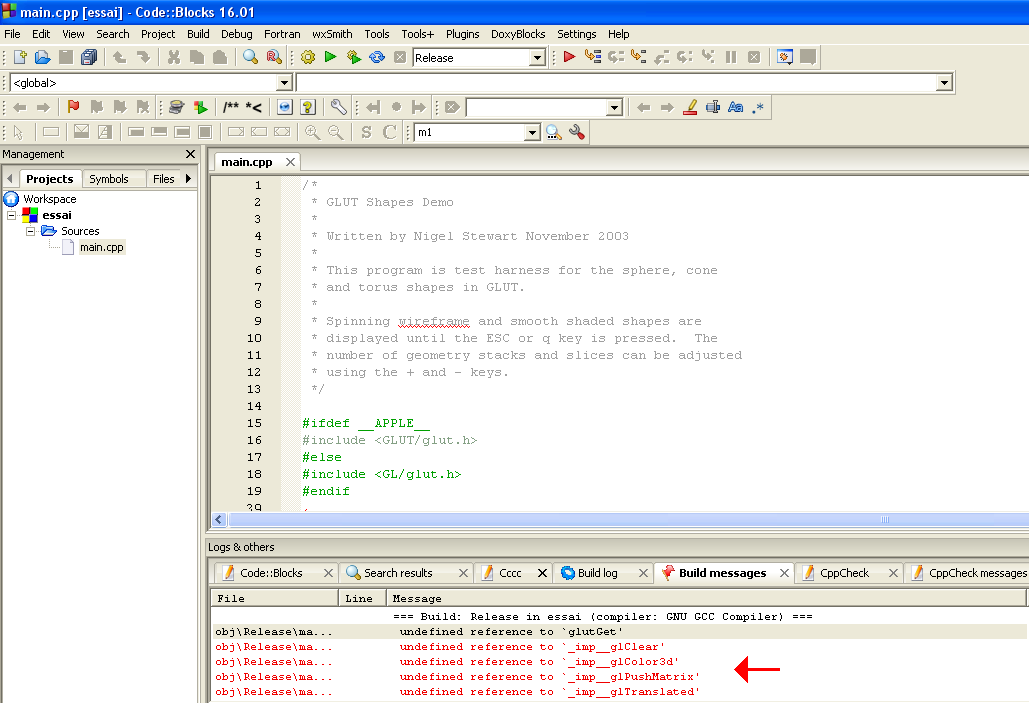Viewport: 1029px width, 703px height.
Task: Close the Build messages tab
Action: [x=784, y=573]
